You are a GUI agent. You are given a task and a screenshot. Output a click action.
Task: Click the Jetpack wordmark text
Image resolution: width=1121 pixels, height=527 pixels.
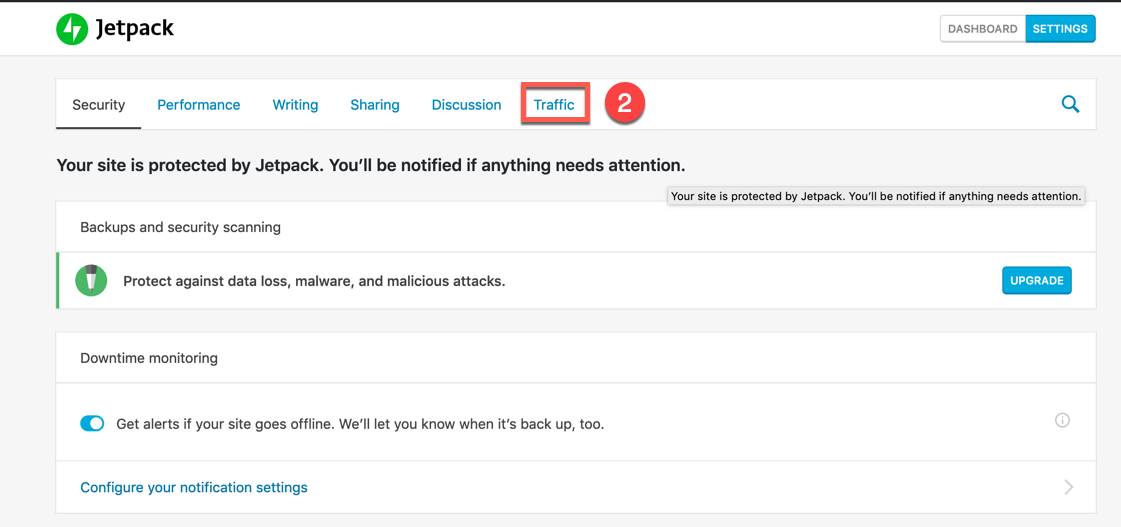coord(135,29)
